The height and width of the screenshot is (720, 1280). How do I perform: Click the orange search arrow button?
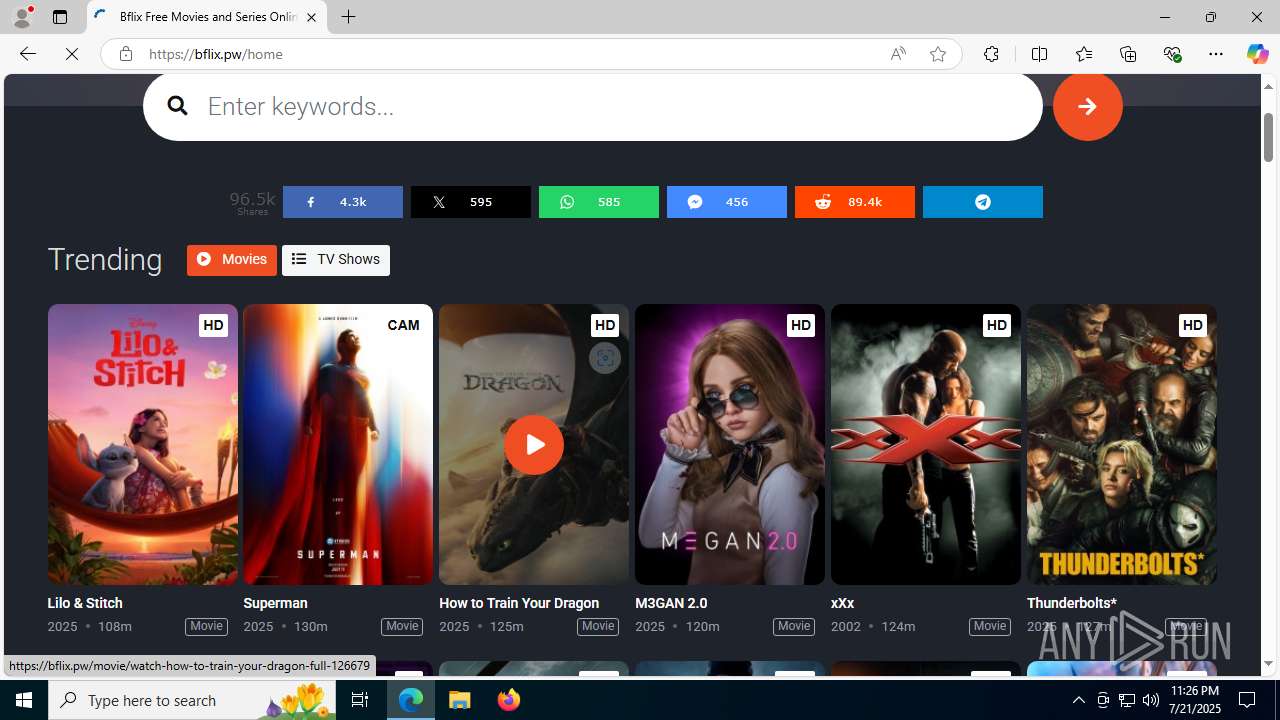[x=1087, y=106]
